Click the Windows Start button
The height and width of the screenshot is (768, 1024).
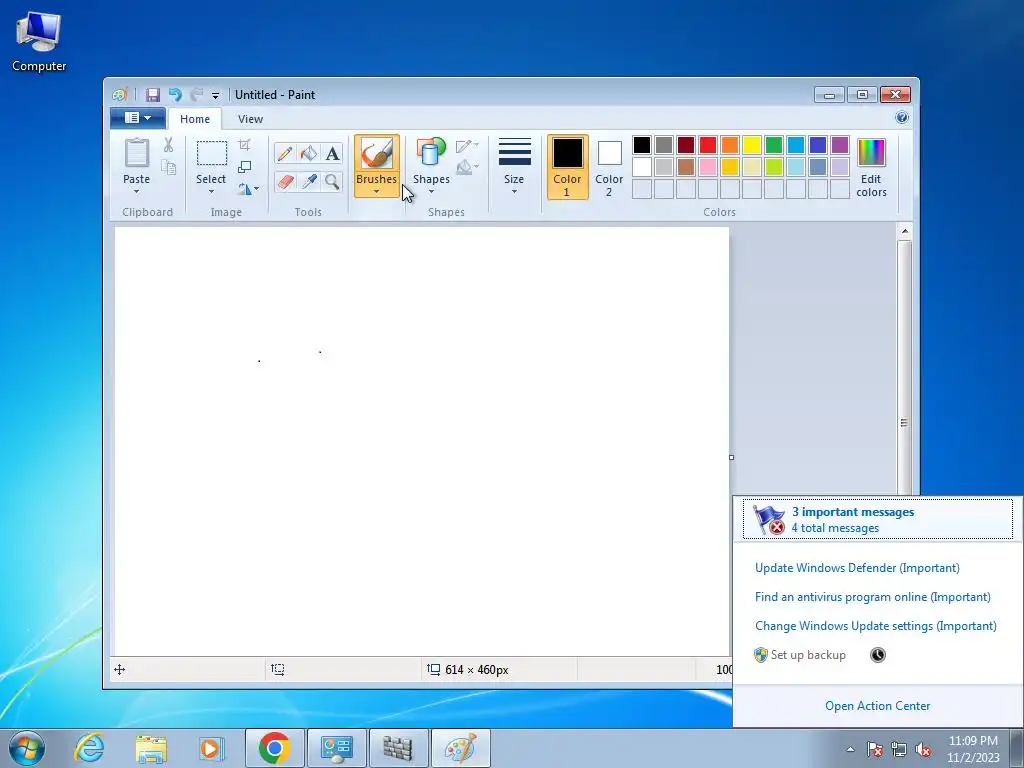tap(27, 748)
